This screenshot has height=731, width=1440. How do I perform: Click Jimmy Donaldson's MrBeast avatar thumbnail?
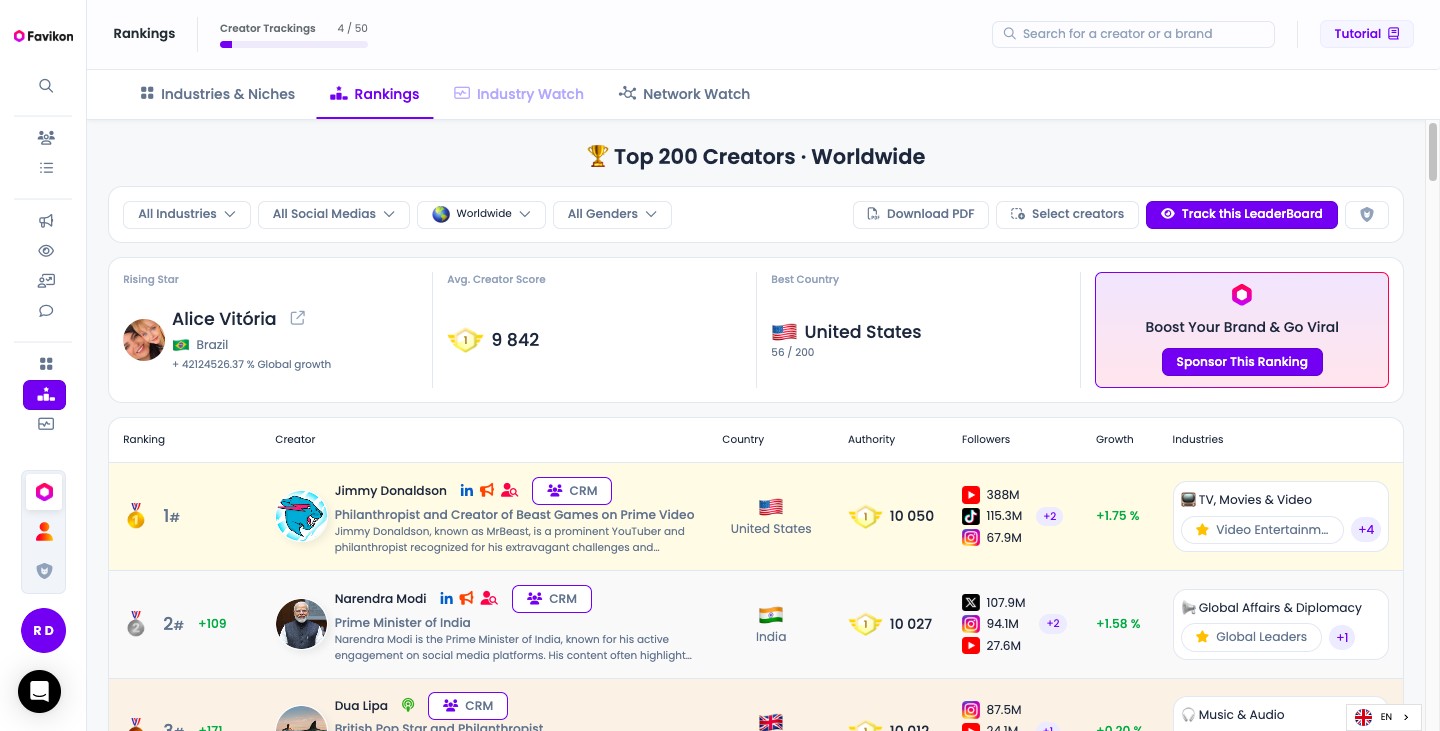[301, 517]
